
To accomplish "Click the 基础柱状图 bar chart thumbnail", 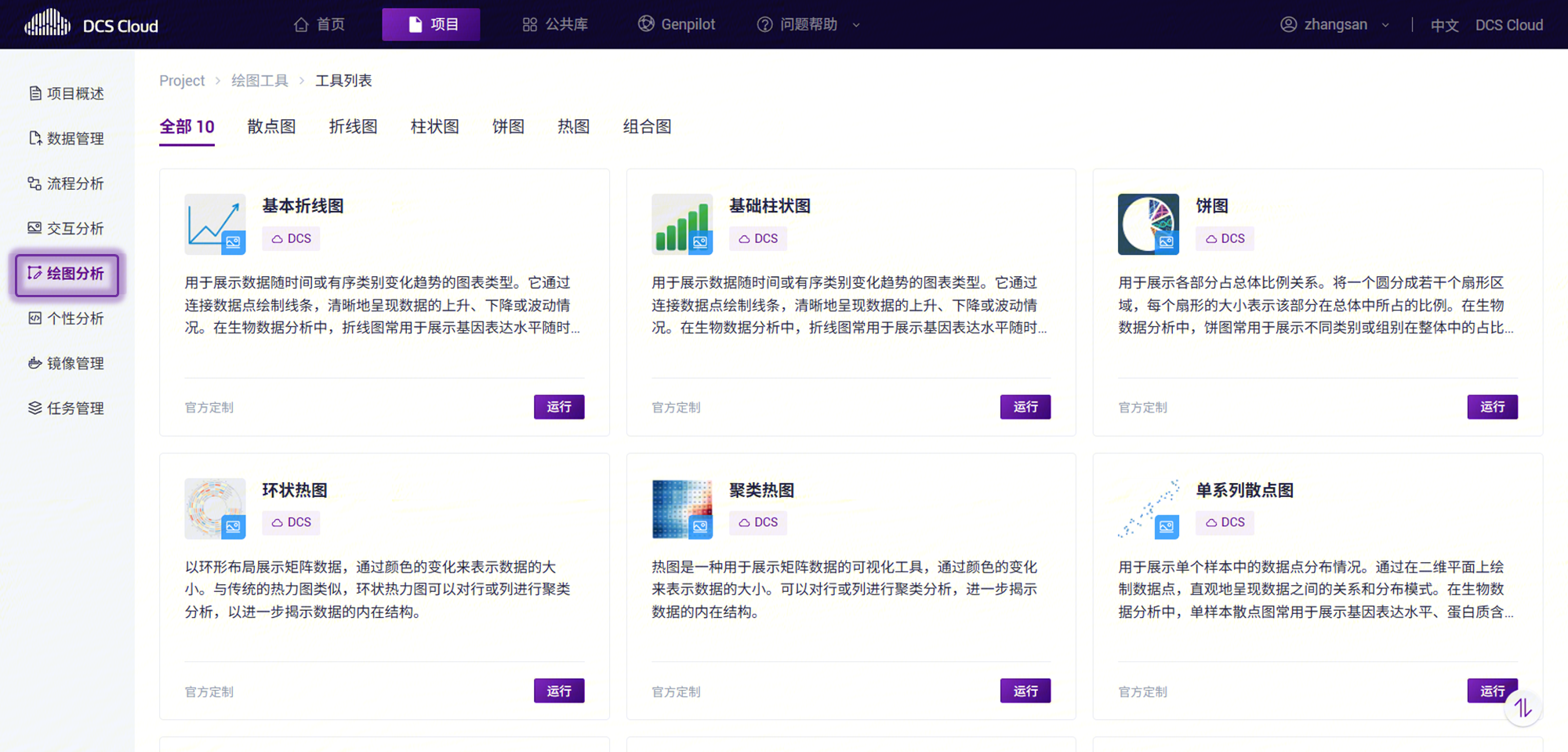I will click(682, 224).
